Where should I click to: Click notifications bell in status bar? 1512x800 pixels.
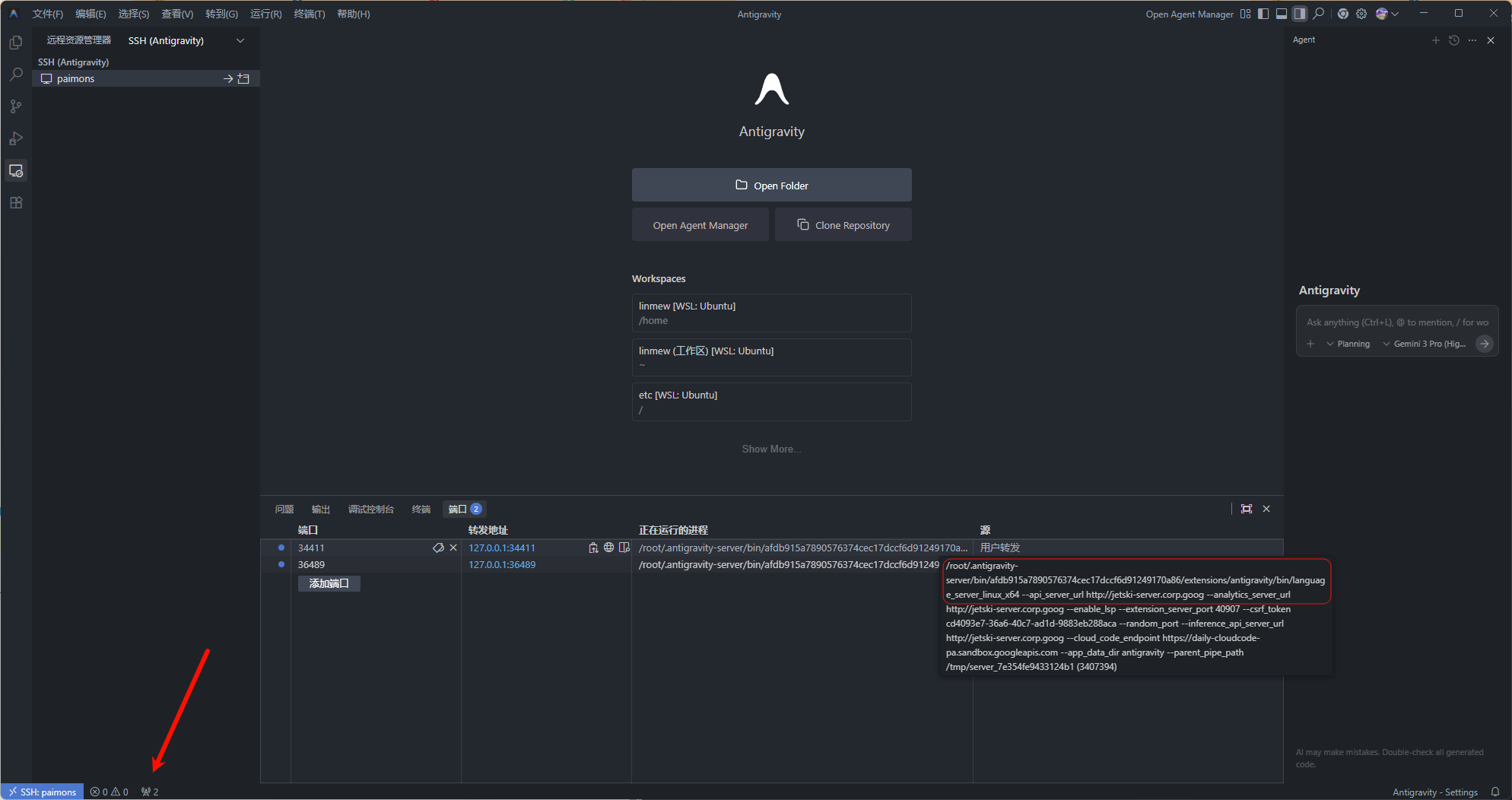point(1495,792)
